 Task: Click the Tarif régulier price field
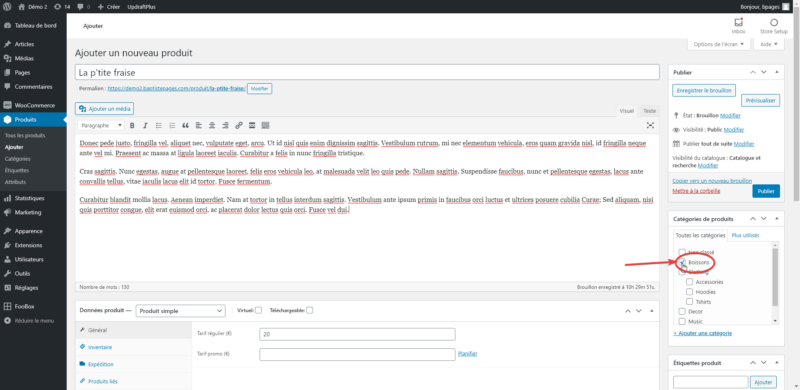[357, 334]
